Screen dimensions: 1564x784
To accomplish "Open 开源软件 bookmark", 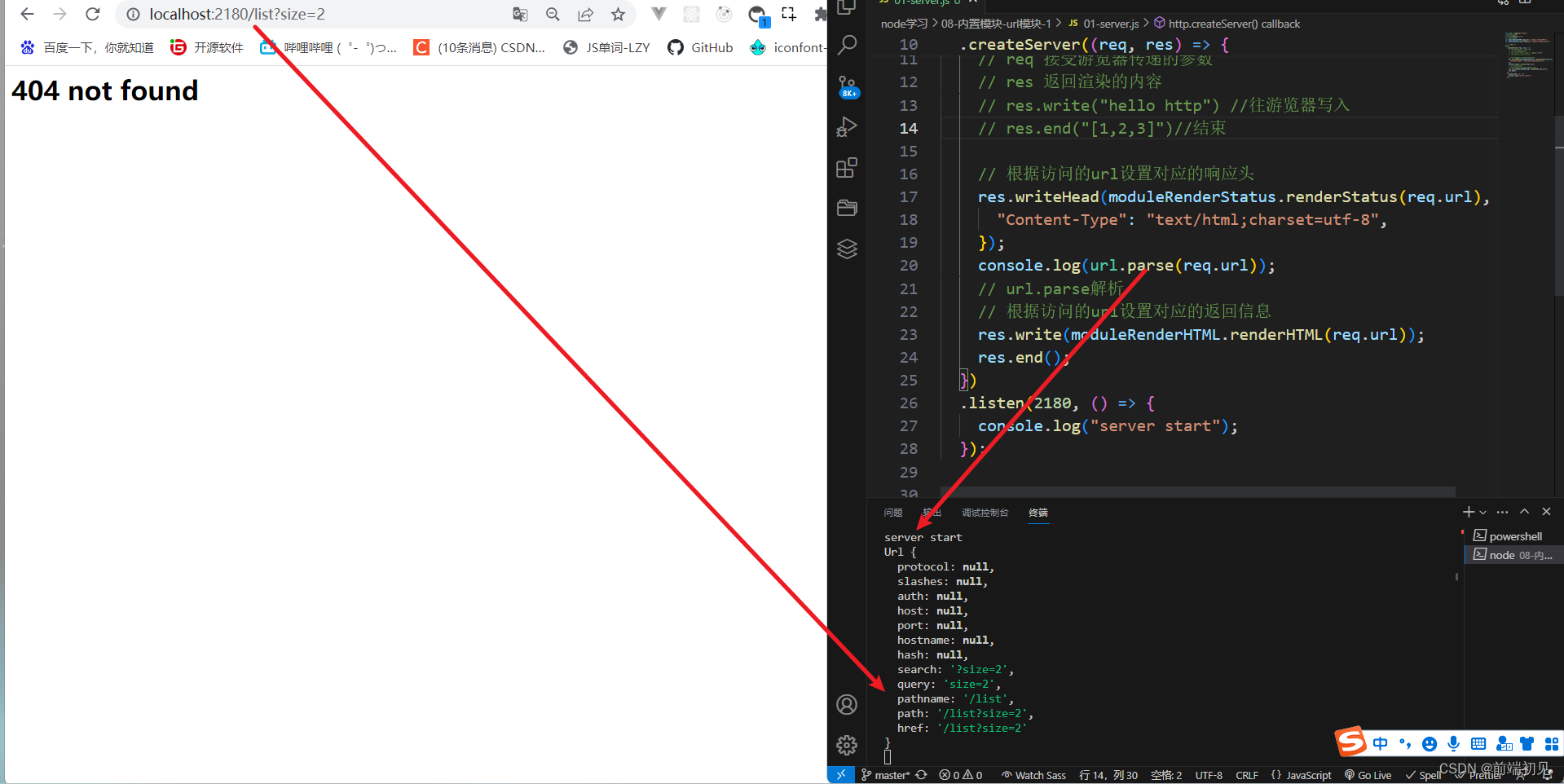I will pyautogui.click(x=207, y=47).
